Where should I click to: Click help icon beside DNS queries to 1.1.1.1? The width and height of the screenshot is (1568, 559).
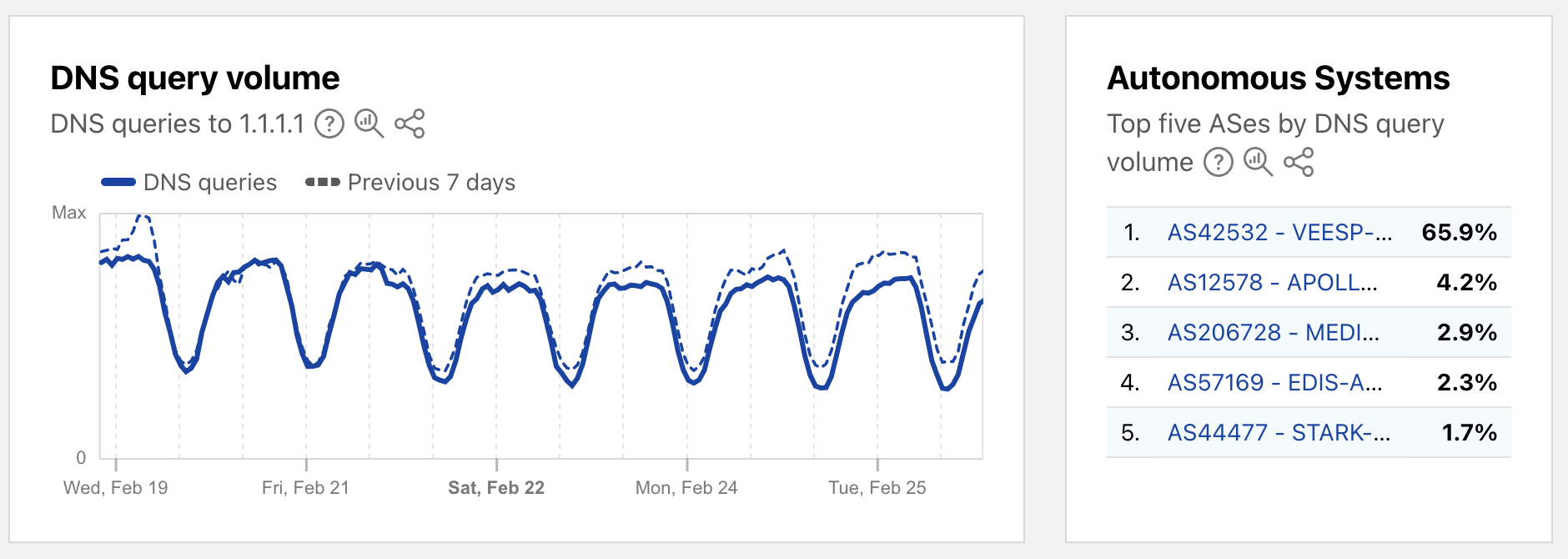pyautogui.click(x=329, y=124)
